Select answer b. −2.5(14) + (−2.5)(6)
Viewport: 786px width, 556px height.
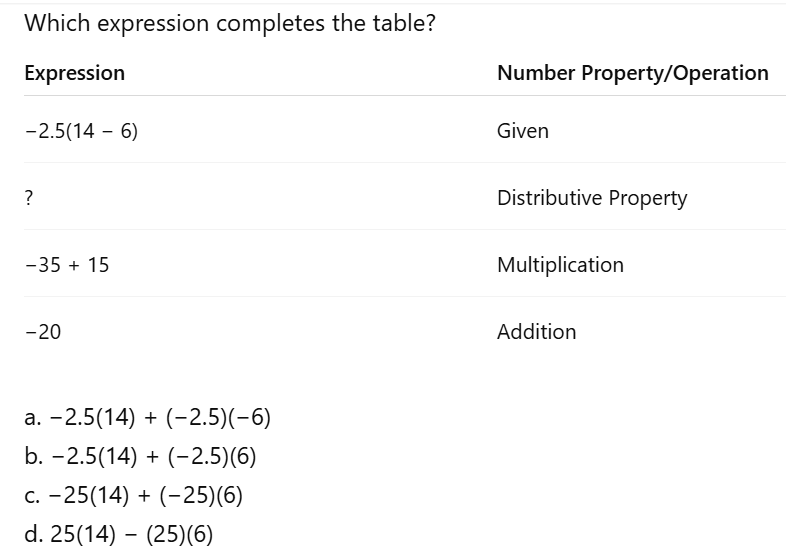[140, 456]
